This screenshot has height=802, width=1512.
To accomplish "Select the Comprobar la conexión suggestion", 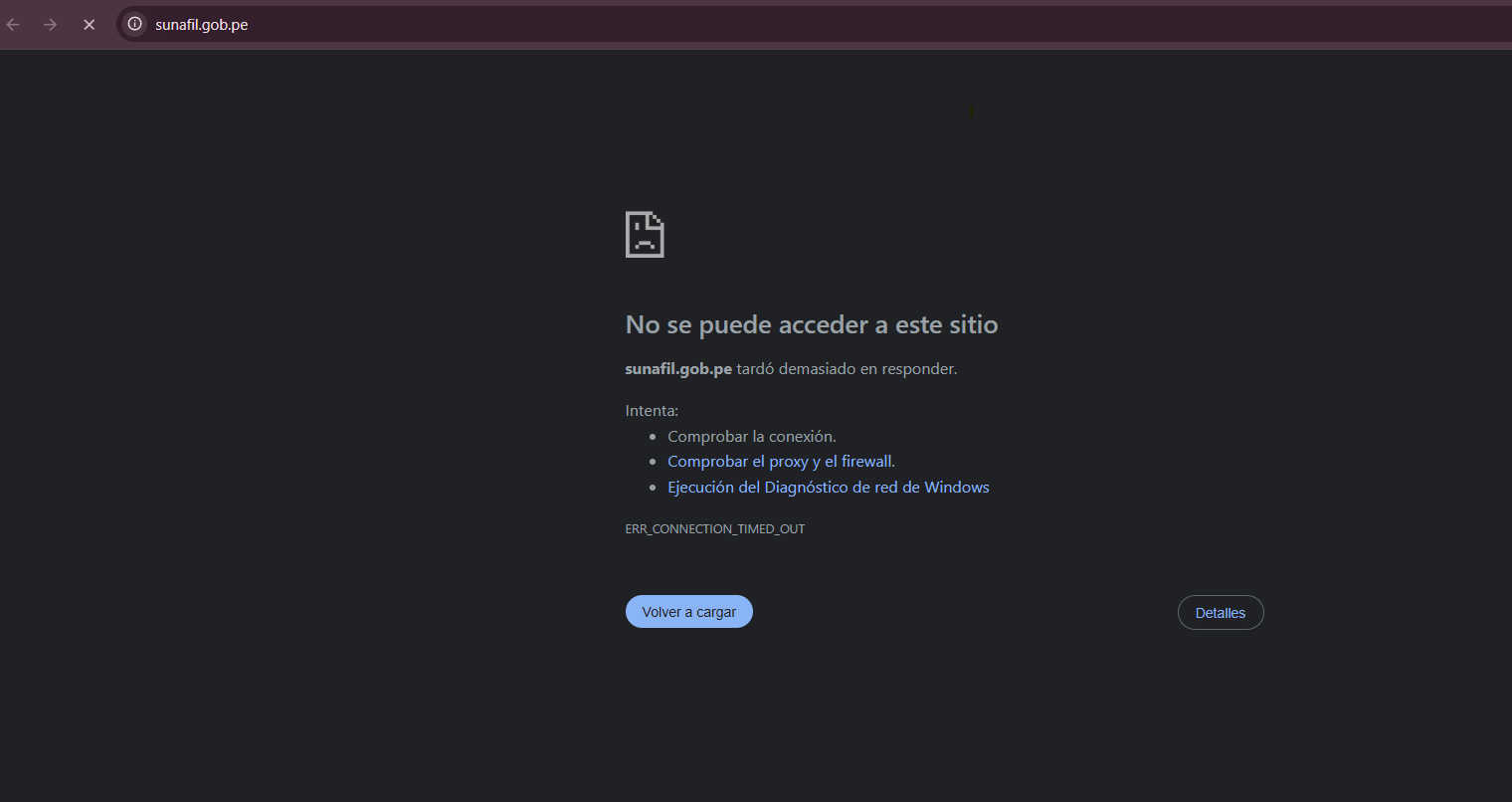I will [x=751, y=436].
